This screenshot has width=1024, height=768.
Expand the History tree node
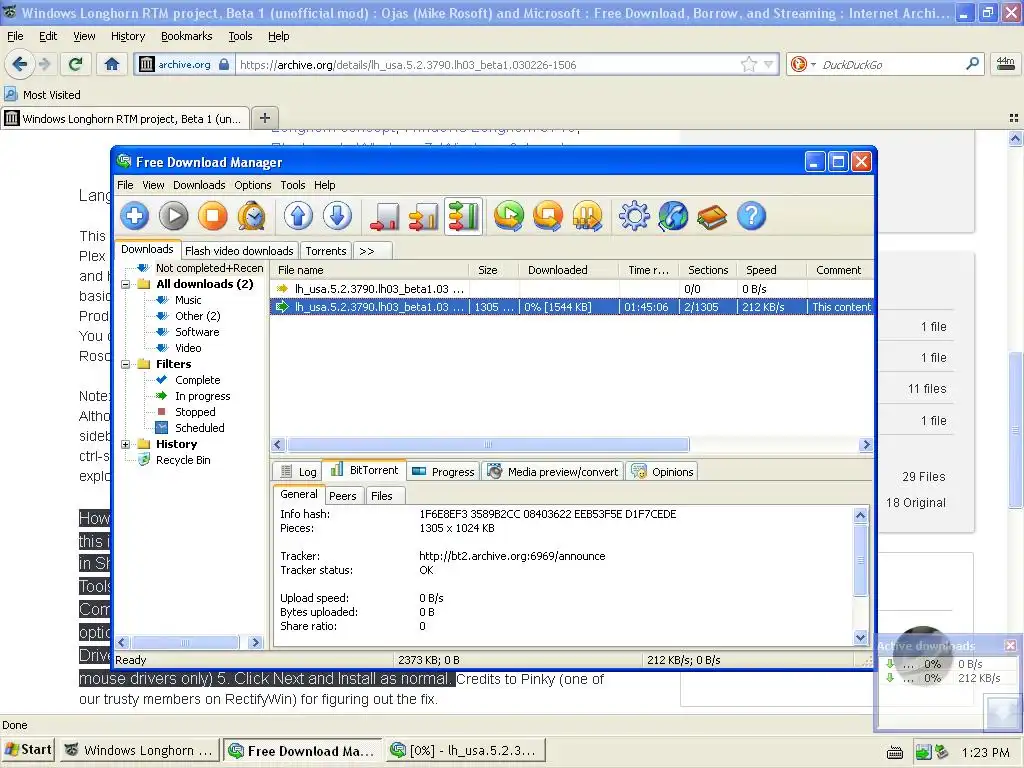click(125, 444)
